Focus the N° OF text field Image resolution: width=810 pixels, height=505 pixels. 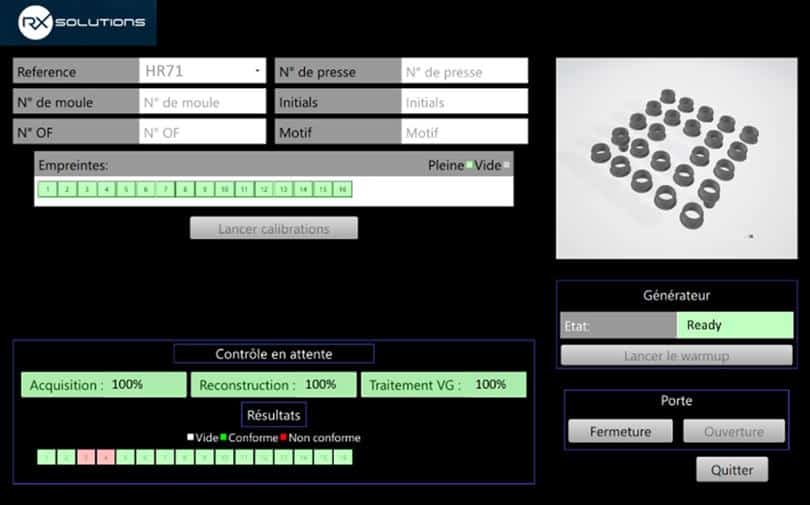pos(202,132)
